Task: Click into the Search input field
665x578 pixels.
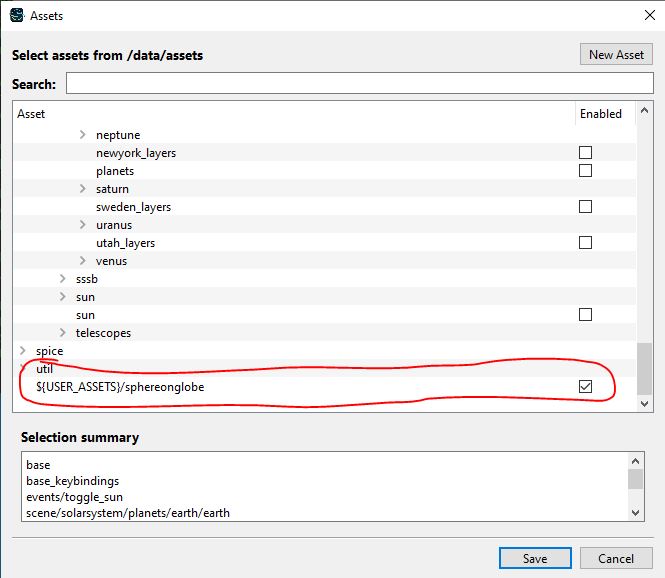Action: 359,83
